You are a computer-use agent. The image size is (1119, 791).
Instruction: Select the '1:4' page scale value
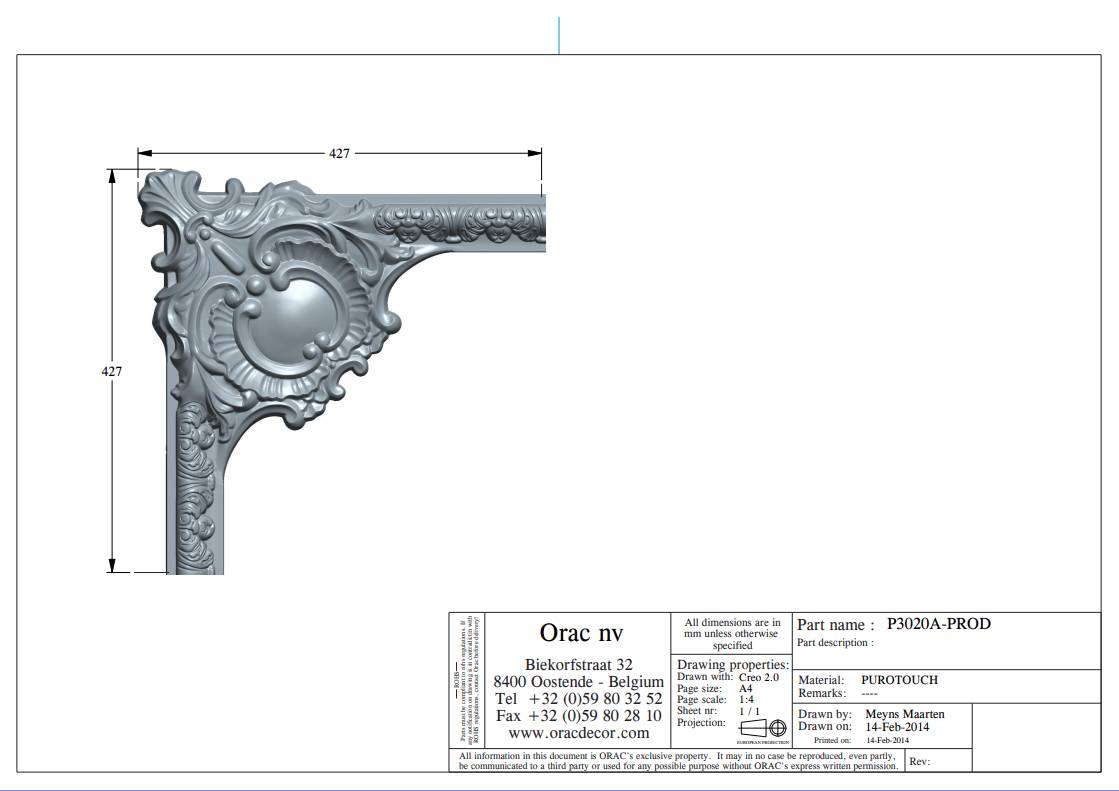coord(746,700)
